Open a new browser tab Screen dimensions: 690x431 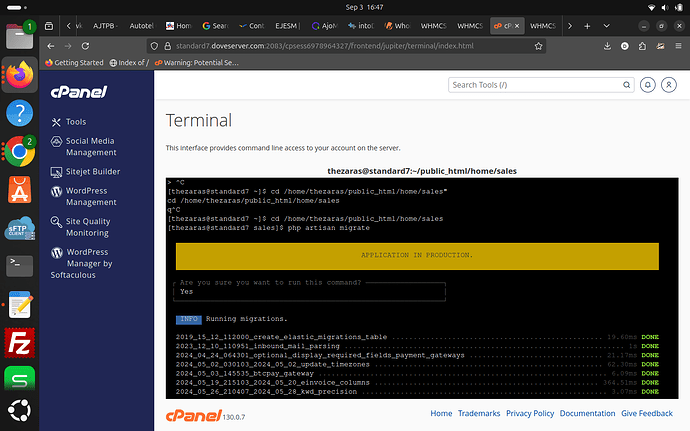[x=587, y=26]
